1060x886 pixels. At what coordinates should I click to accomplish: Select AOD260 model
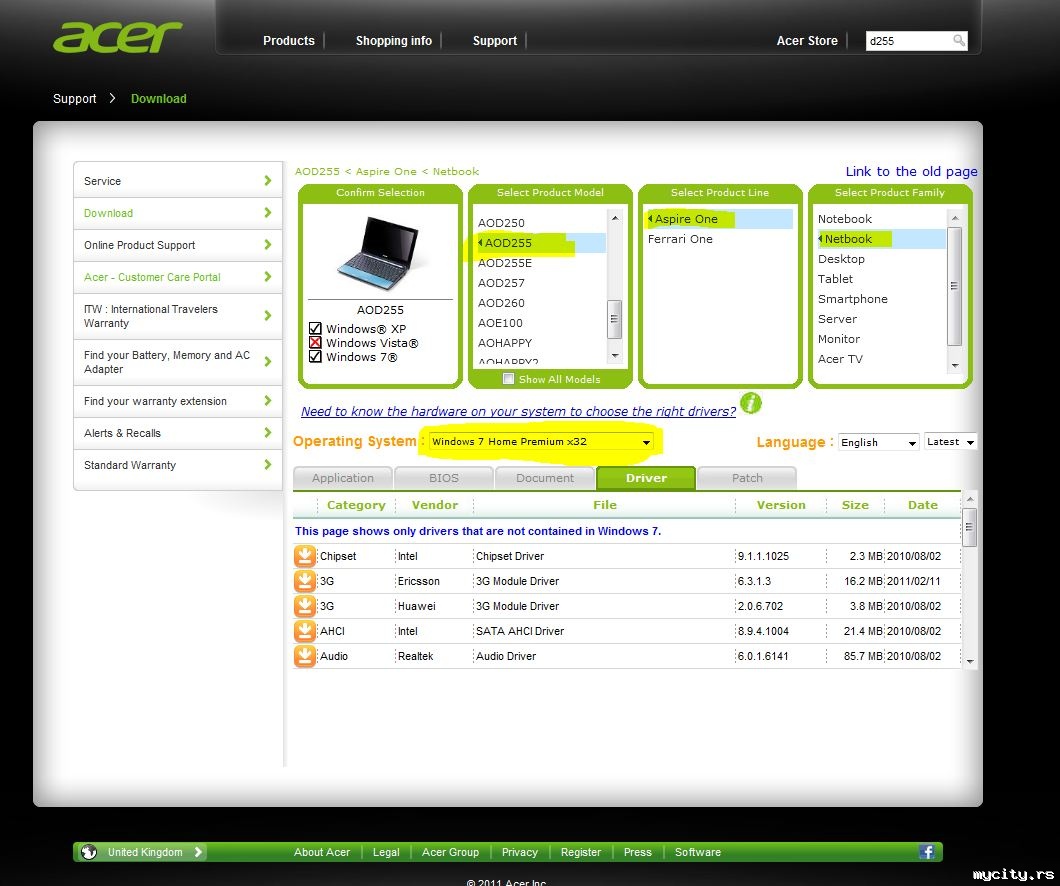point(501,303)
